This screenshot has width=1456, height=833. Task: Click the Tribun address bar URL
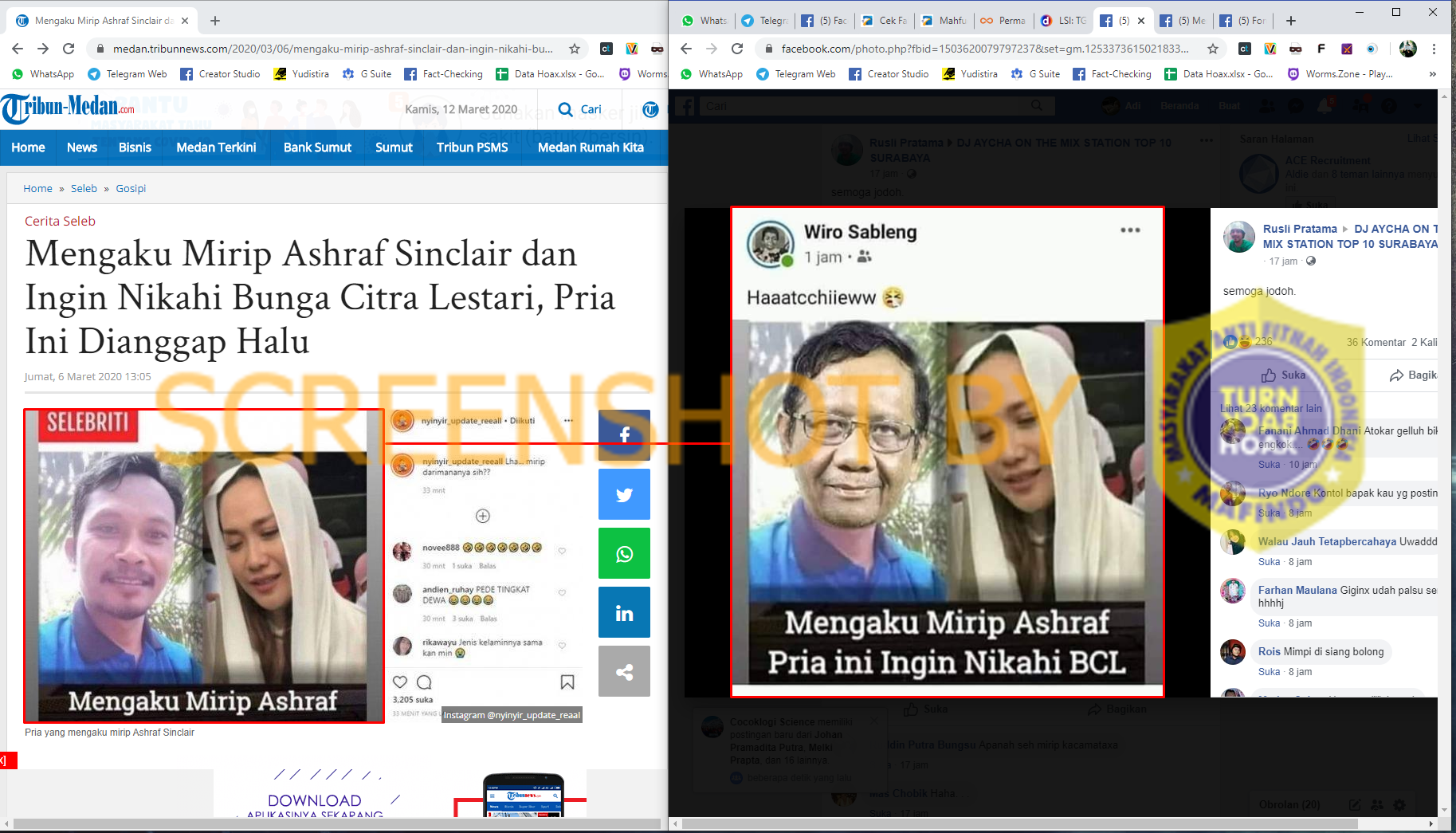[x=332, y=49]
